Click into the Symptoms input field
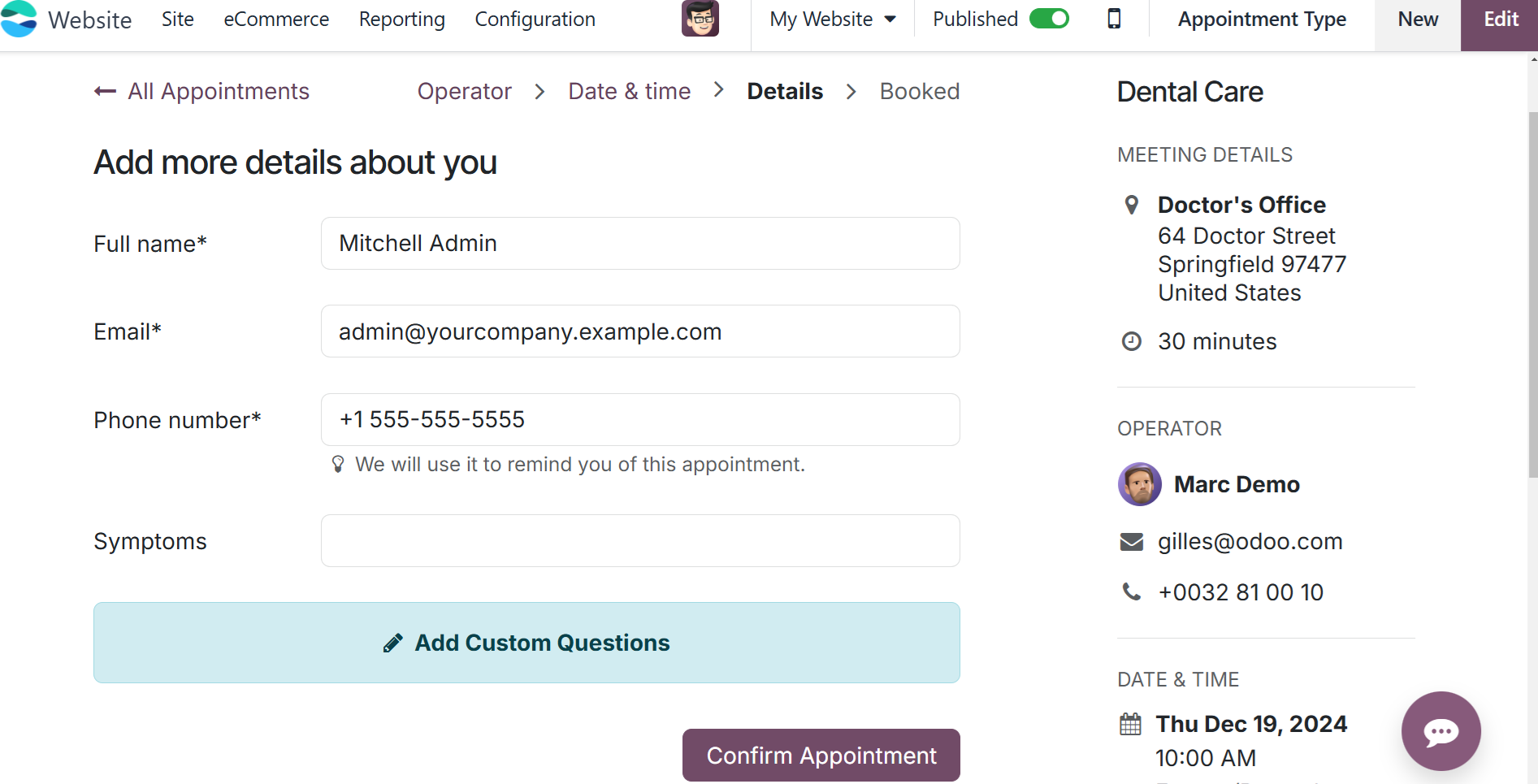Image resolution: width=1538 pixels, height=784 pixels. pos(640,541)
